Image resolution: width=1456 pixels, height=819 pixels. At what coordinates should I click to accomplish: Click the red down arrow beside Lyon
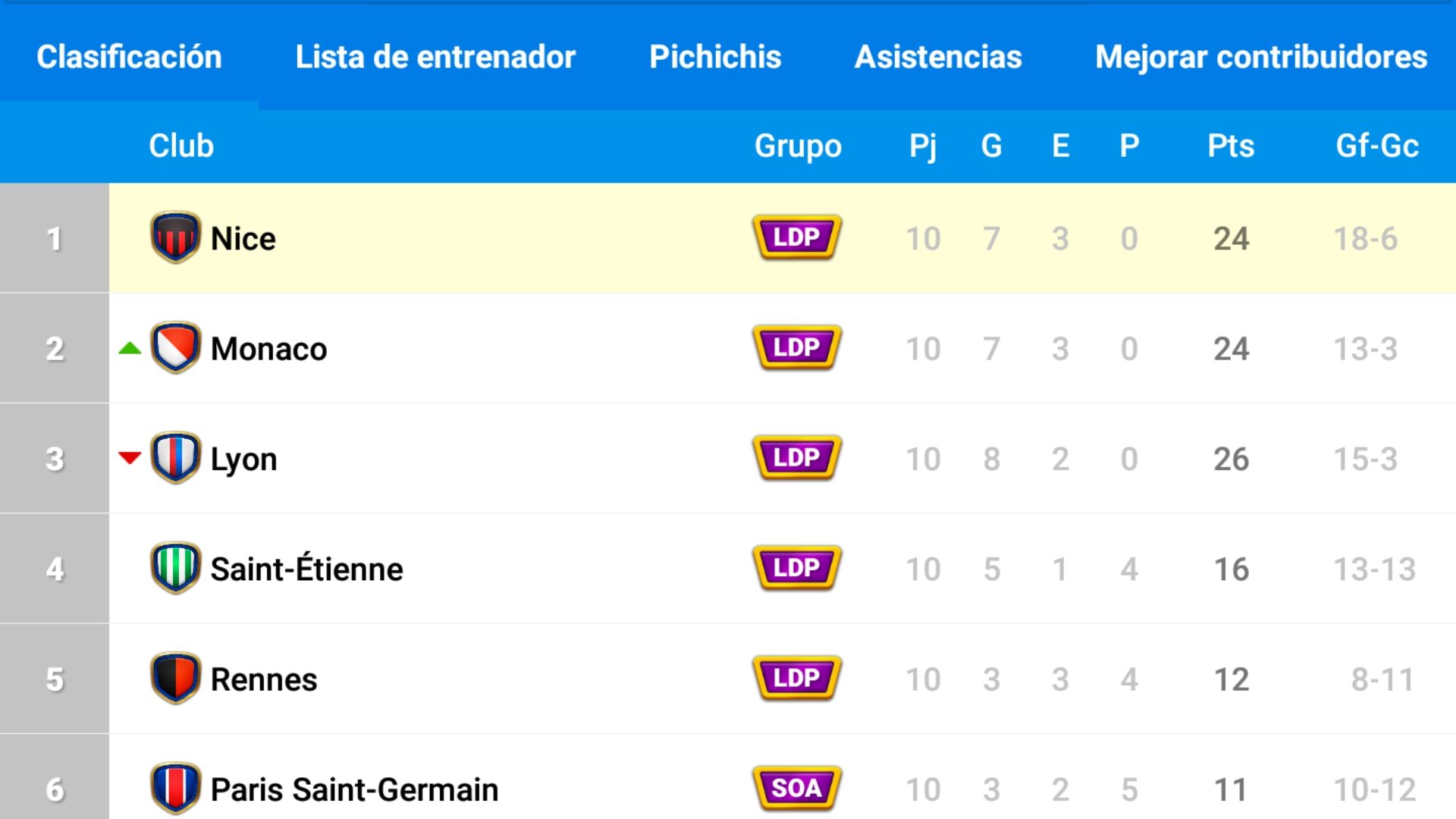pos(130,457)
